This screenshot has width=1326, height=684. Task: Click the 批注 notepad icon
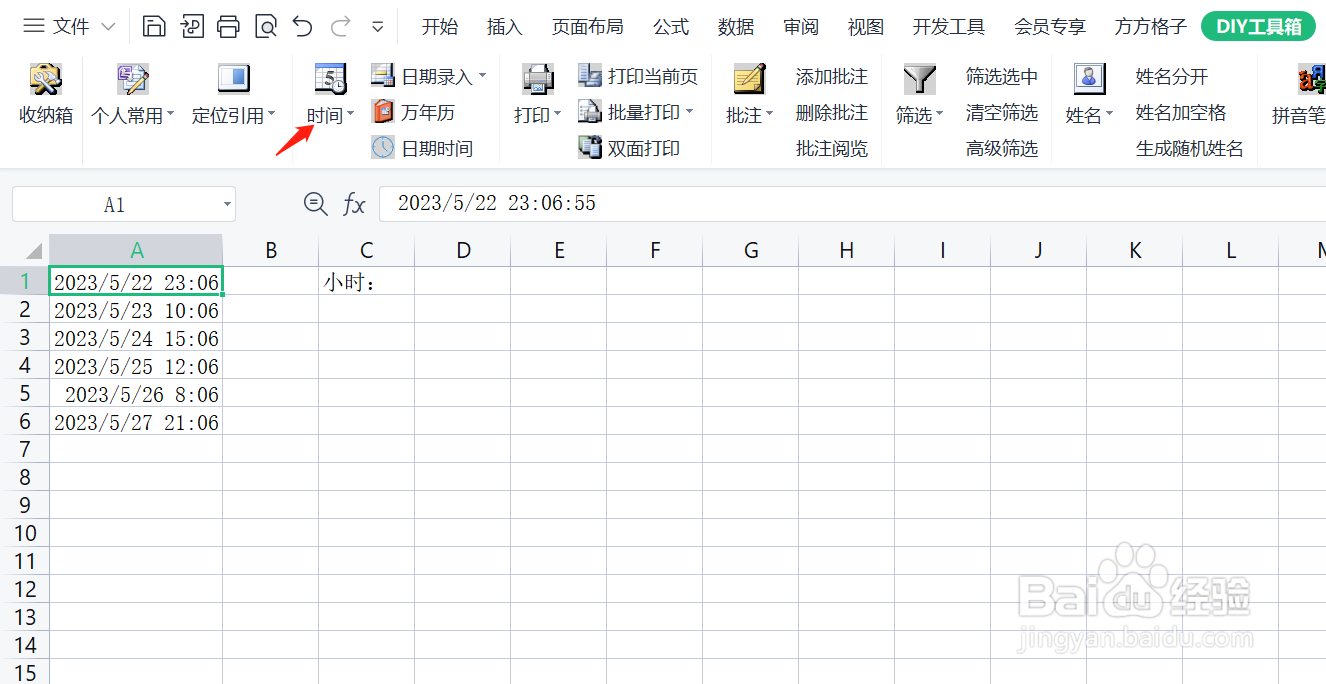[749, 79]
